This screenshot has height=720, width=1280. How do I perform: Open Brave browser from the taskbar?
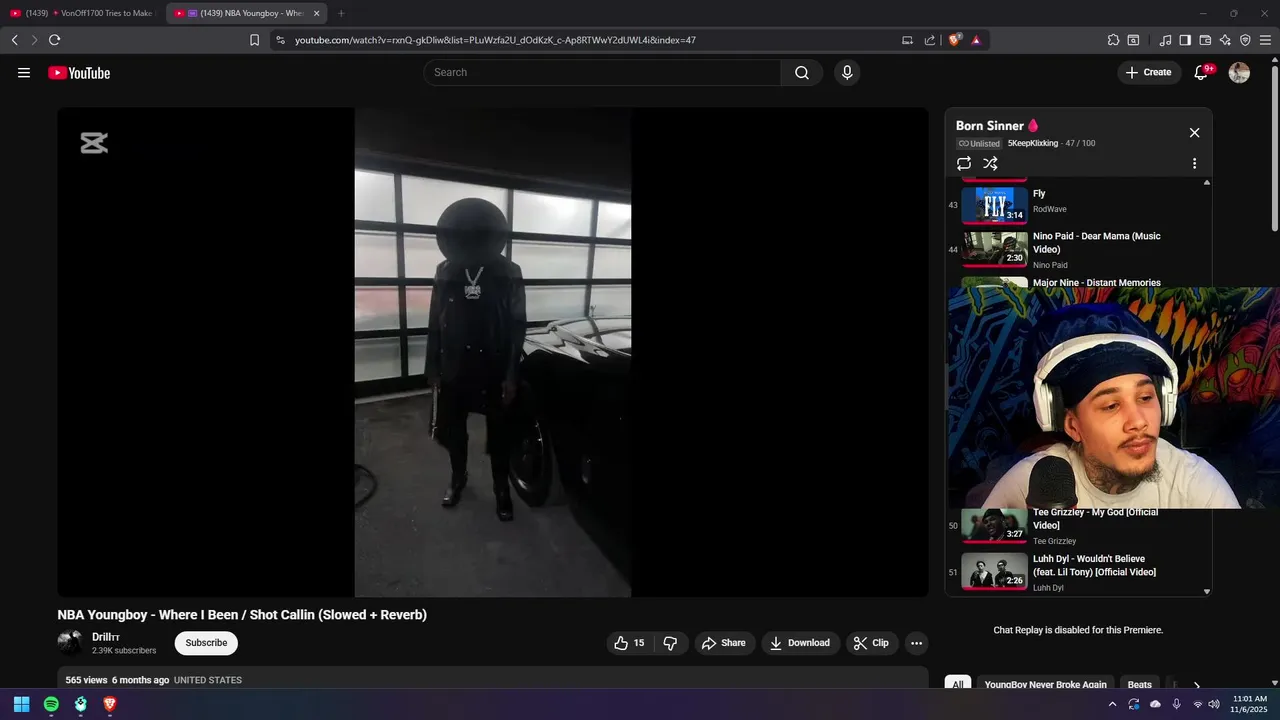pos(110,704)
